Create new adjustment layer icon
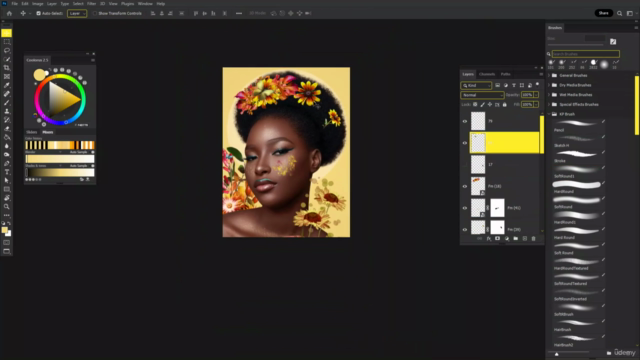Screen dimensions: 640x360 [x=507, y=239]
